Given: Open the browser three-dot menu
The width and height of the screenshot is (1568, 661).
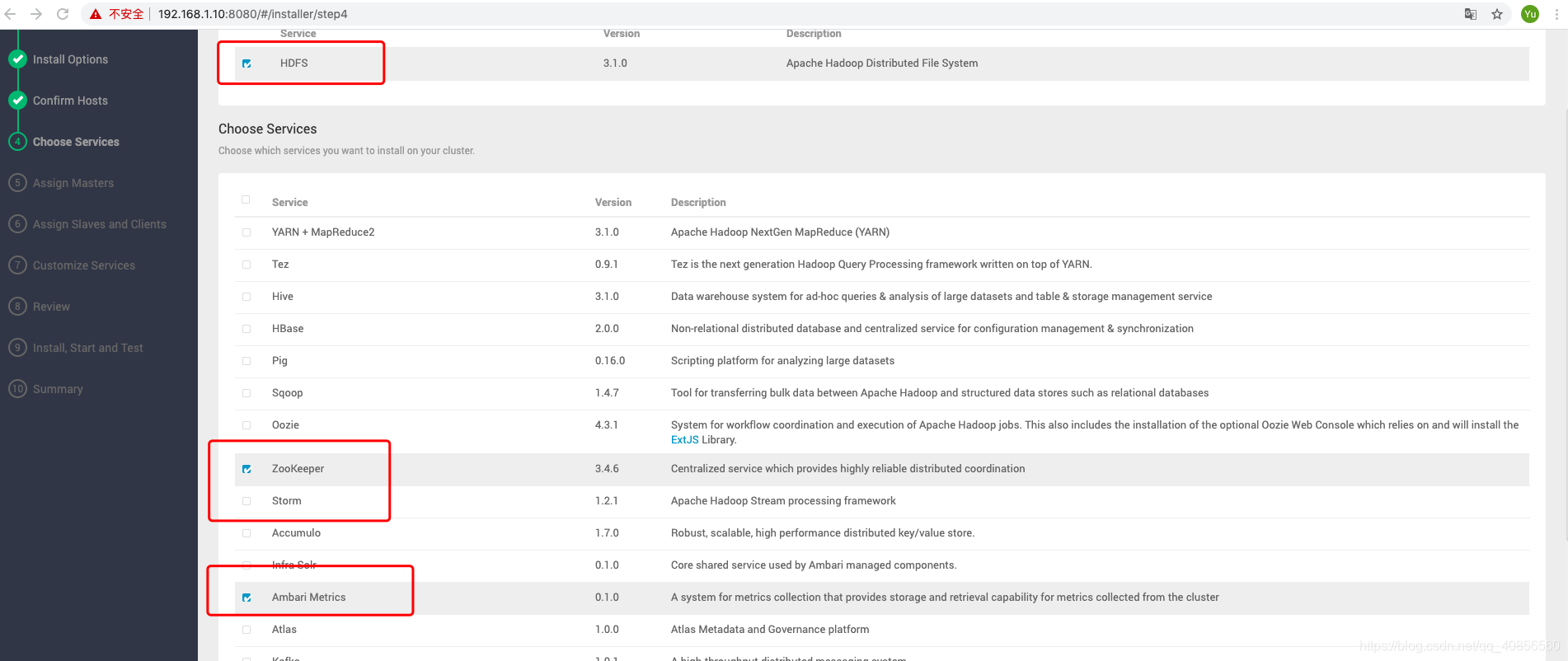Looking at the screenshot, I should 1556,14.
